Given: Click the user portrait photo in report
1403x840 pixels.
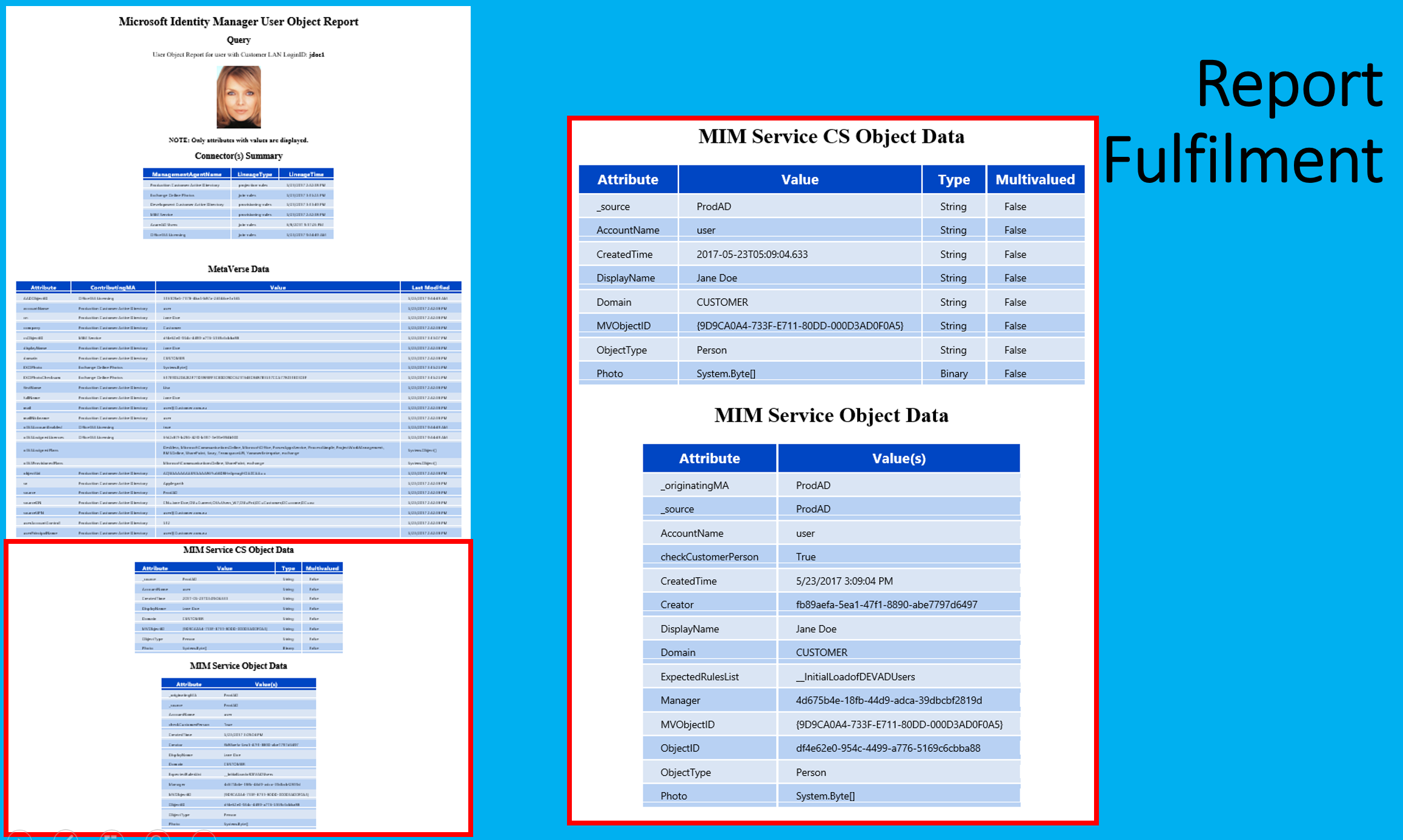Looking at the screenshot, I should pyautogui.click(x=239, y=97).
